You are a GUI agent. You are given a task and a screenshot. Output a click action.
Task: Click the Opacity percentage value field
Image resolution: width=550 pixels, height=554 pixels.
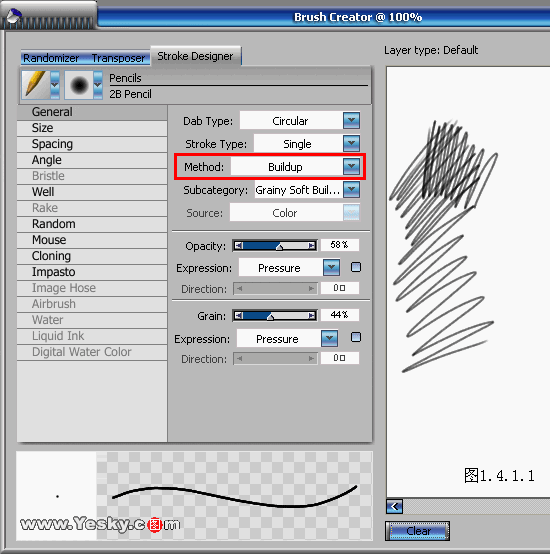(340, 245)
